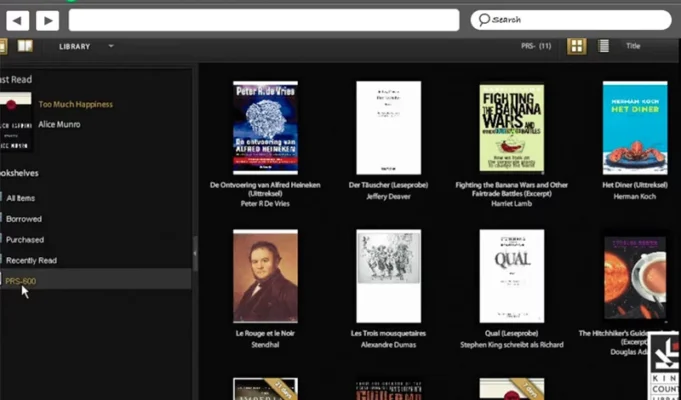Switch to thumbnail grid view
681x400 pixels.
click(577, 46)
